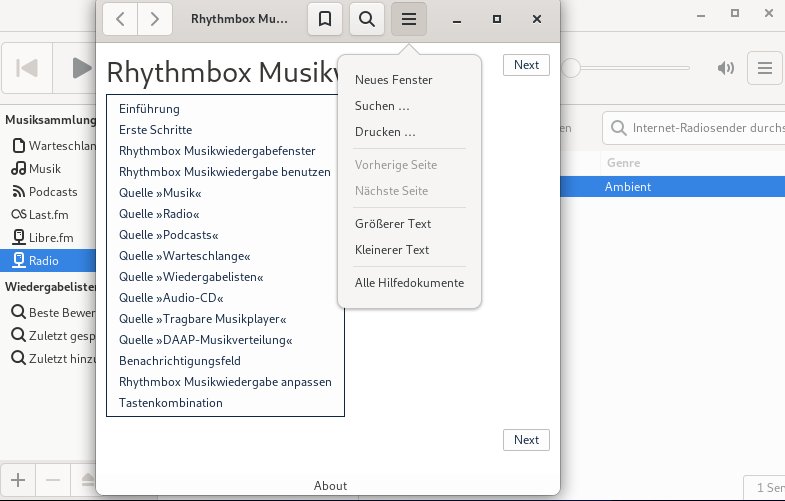Open Rhythmbox Musikwiedergabe benutzen topic
The width and height of the screenshot is (785, 501).
click(x=225, y=172)
